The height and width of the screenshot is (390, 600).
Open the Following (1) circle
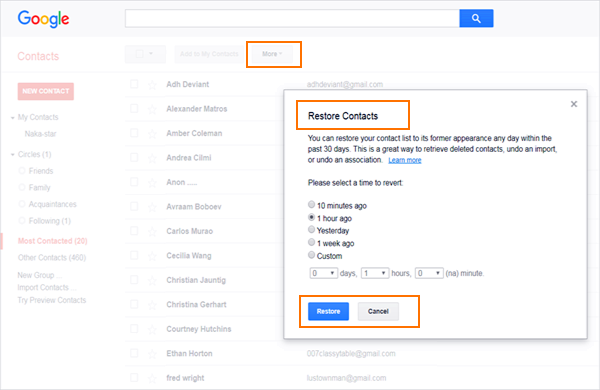click(x=50, y=221)
